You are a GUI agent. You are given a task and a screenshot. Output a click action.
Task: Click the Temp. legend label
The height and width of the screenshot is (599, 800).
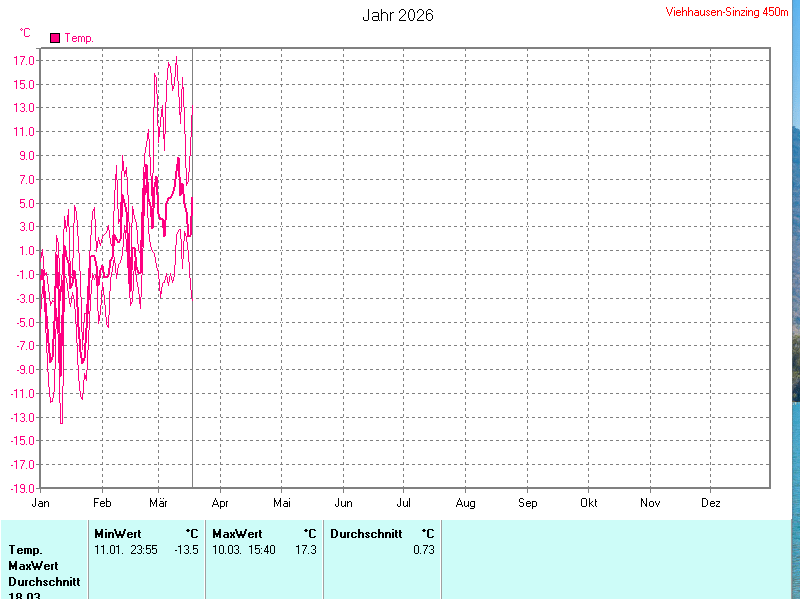click(79, 38)
